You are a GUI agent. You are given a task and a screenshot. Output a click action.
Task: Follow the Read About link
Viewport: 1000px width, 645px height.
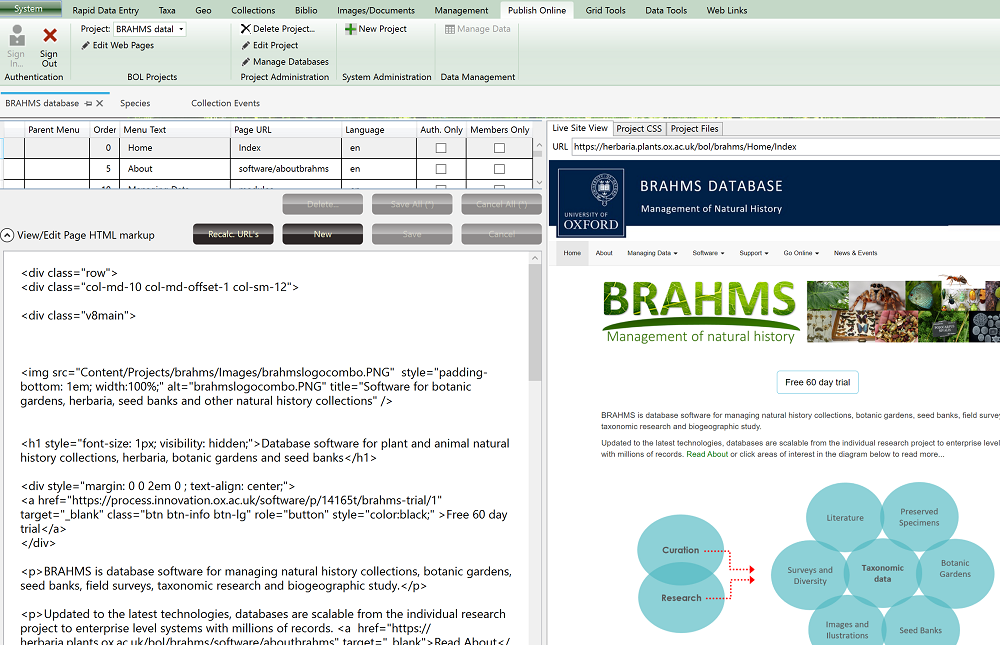point(707,455)
